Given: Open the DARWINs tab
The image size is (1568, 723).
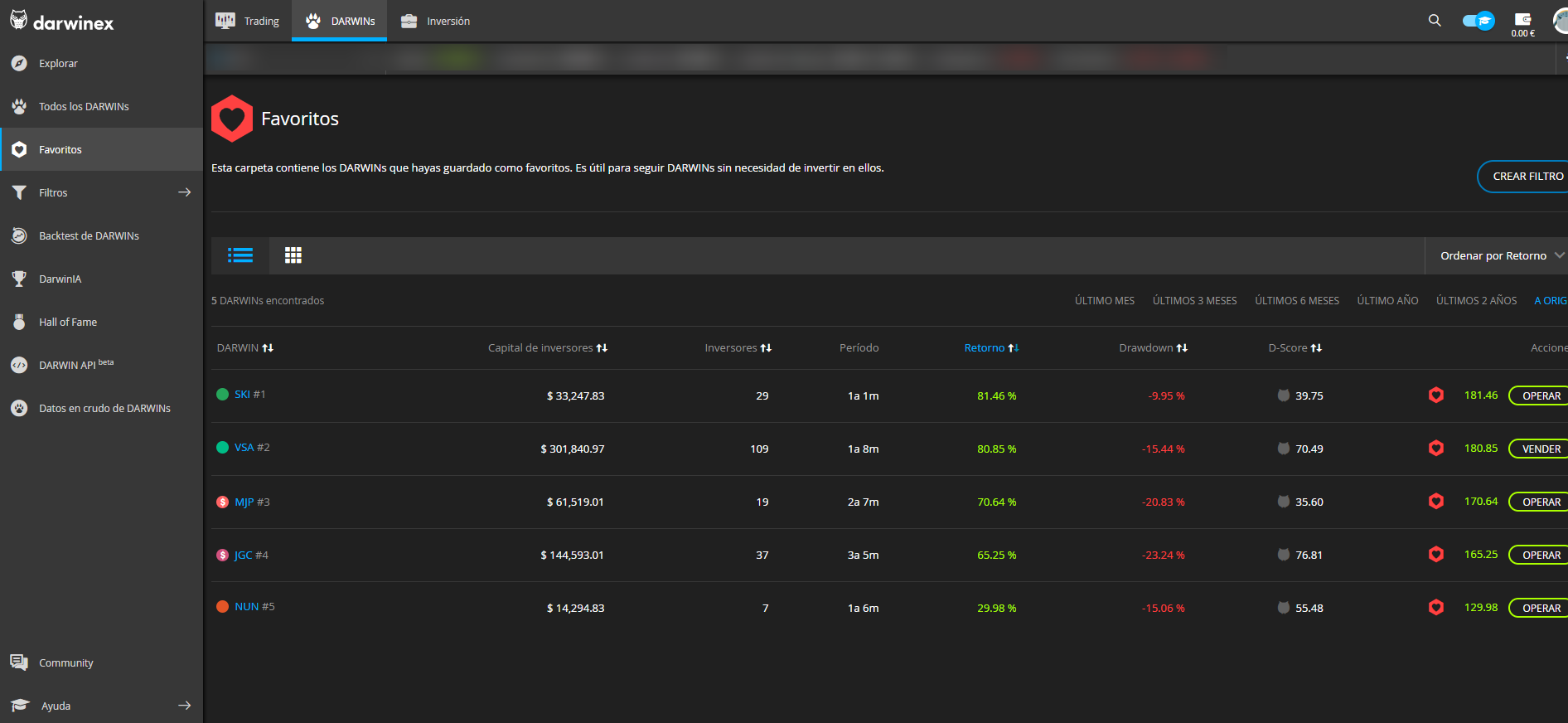Looking at the screenshot, I should pyautogui.click(x=340, y=21).
